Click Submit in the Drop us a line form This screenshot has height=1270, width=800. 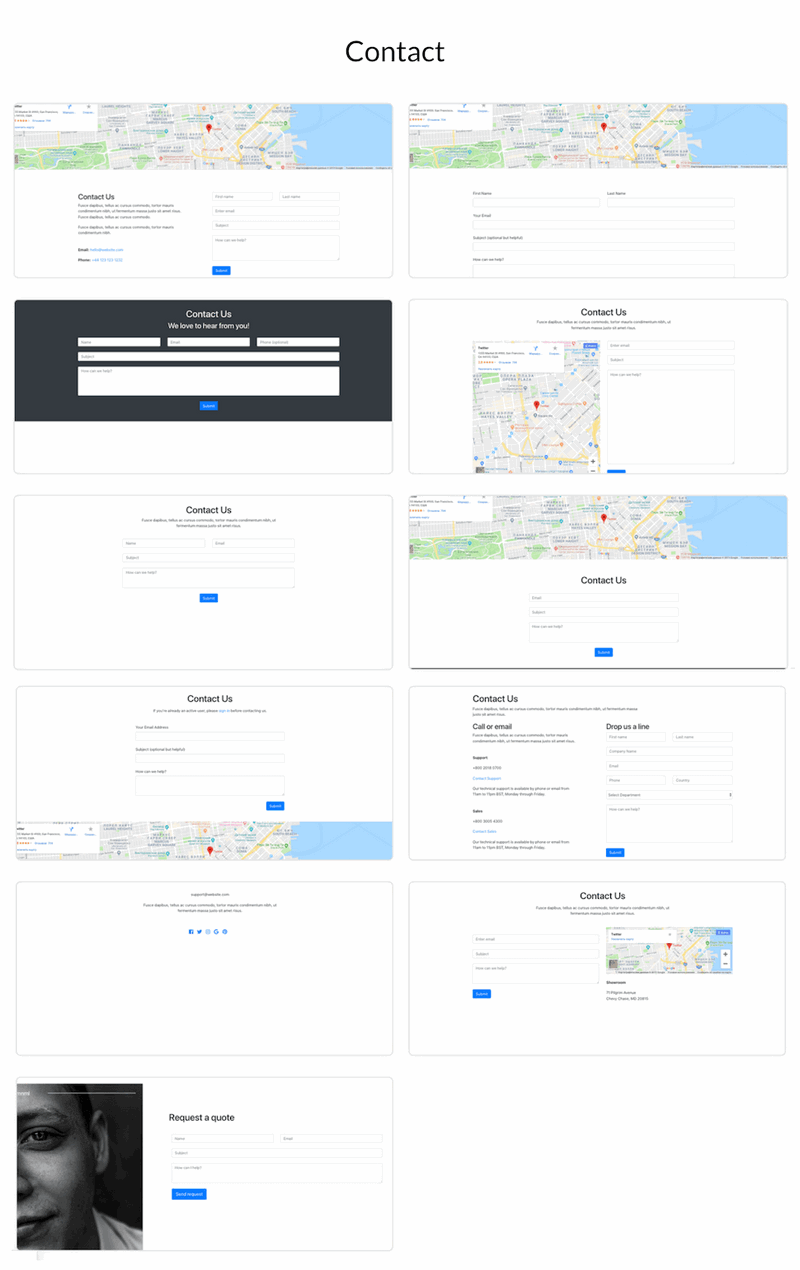615,853
